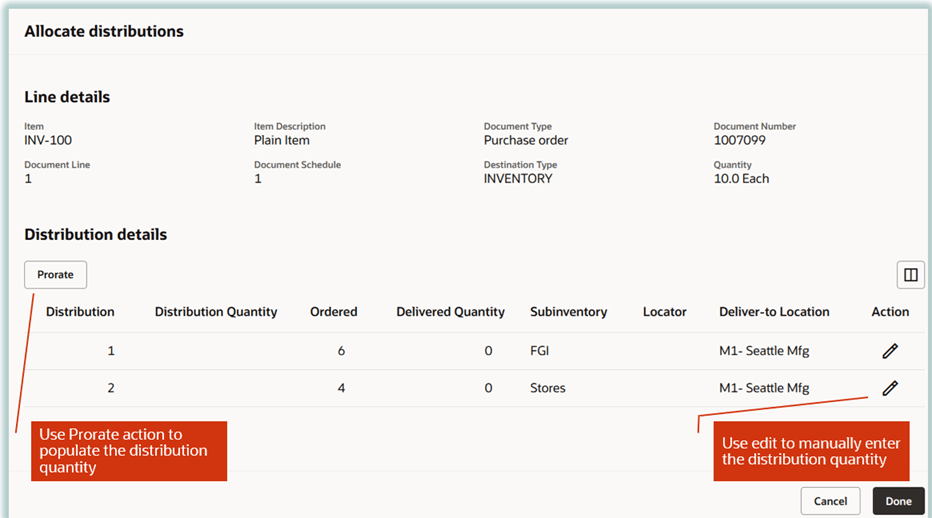Screen dimensions: 932x518
Task: Click quantity value 10.0 Each
Action: (741, 178)
